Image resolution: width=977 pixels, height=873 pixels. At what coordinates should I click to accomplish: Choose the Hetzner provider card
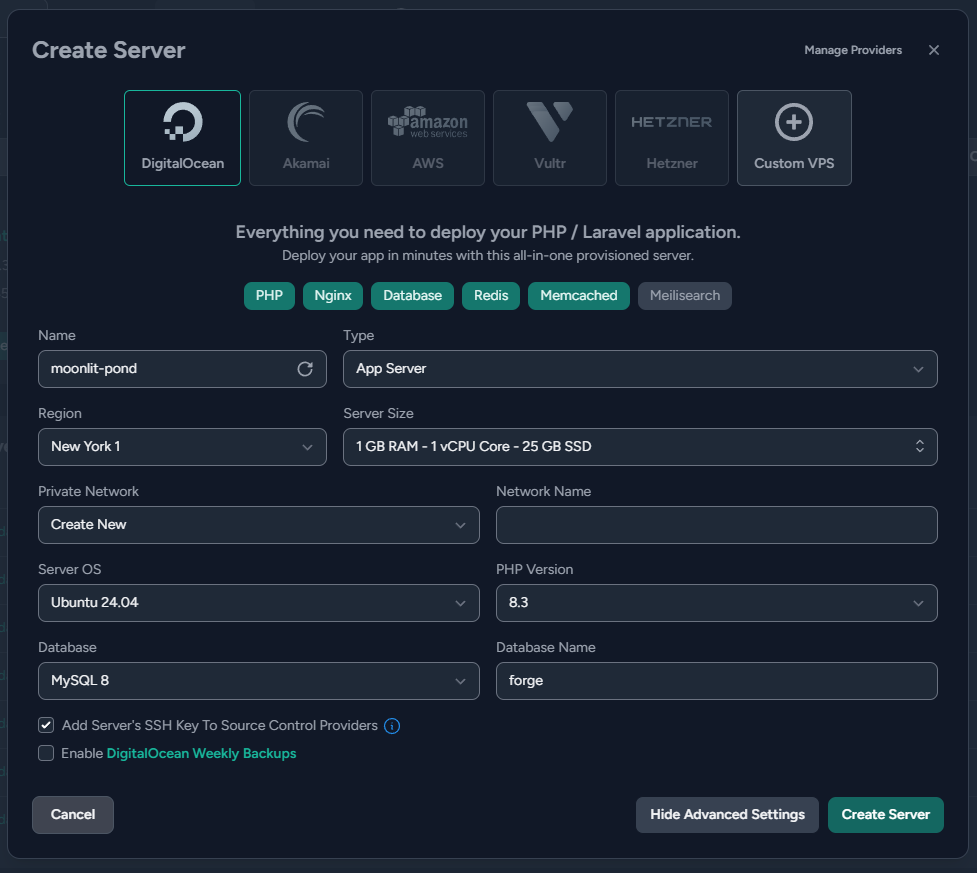click(672, 138)
